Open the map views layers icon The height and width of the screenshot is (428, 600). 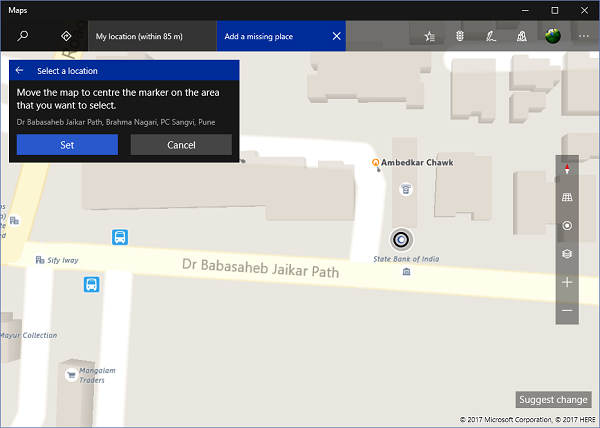click(567, 254)
